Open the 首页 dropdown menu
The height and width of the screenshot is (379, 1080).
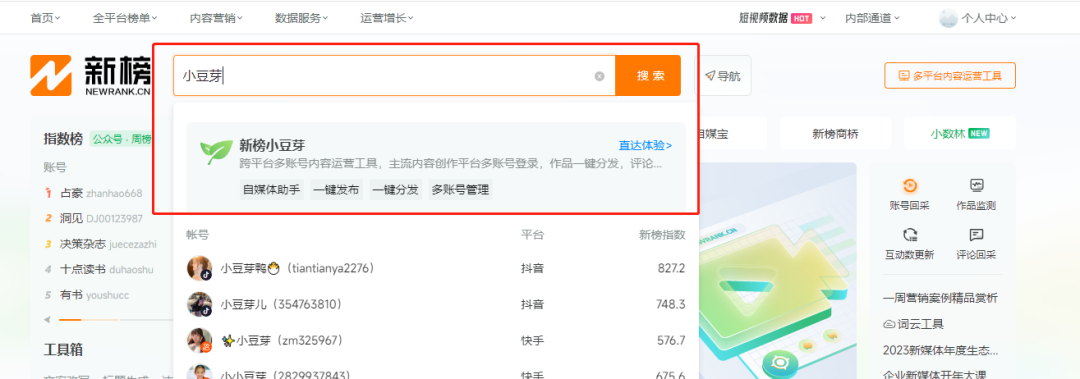point(45,19)
